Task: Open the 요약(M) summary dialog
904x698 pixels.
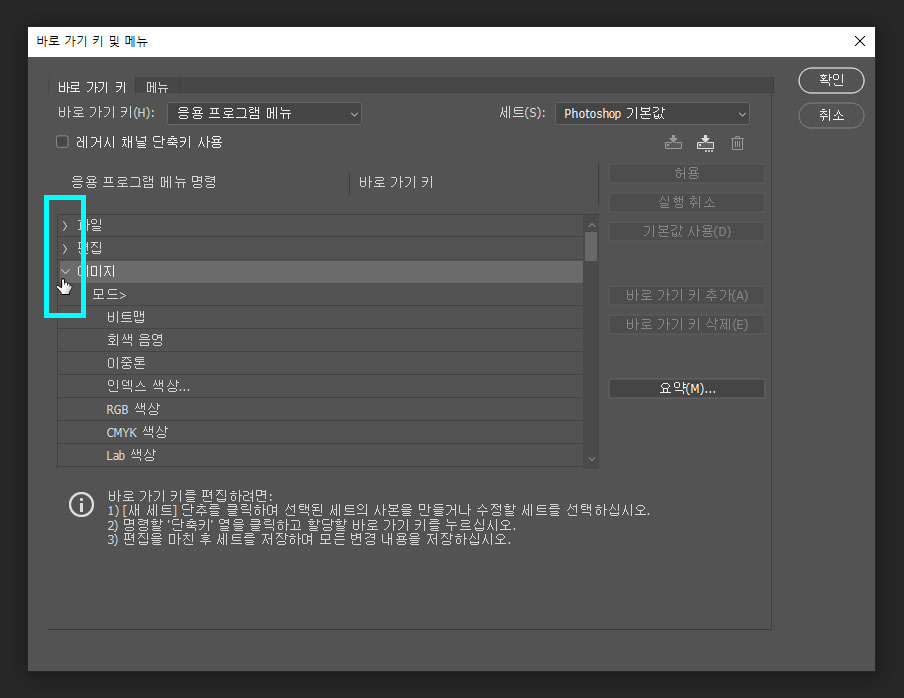Action: [x=686, y=388]
